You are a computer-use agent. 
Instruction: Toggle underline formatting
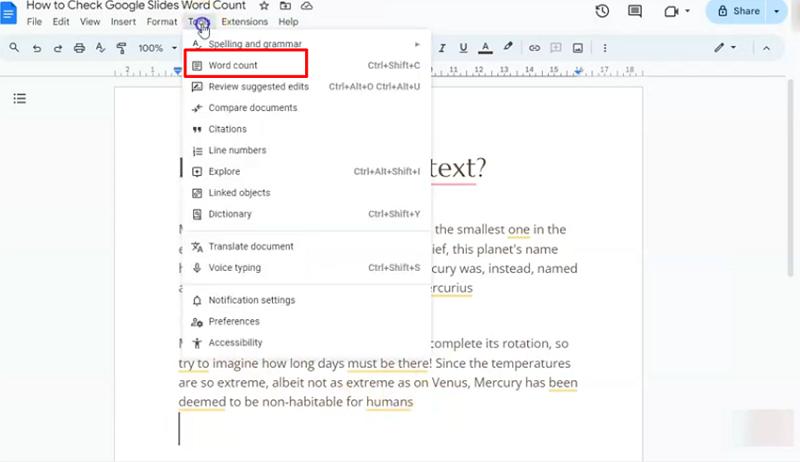coord(463,48)
